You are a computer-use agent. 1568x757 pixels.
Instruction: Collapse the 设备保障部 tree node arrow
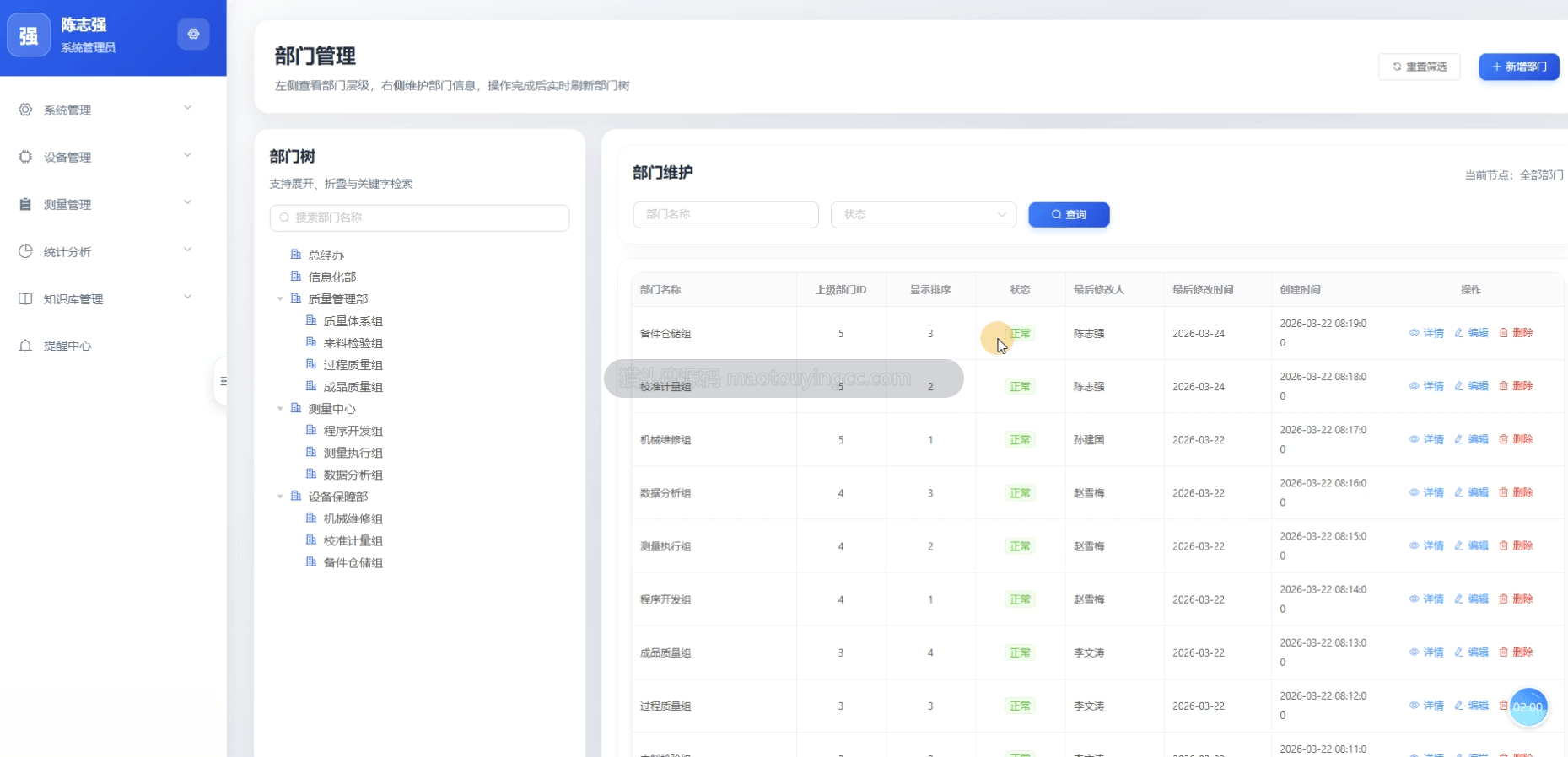point(280,497)
